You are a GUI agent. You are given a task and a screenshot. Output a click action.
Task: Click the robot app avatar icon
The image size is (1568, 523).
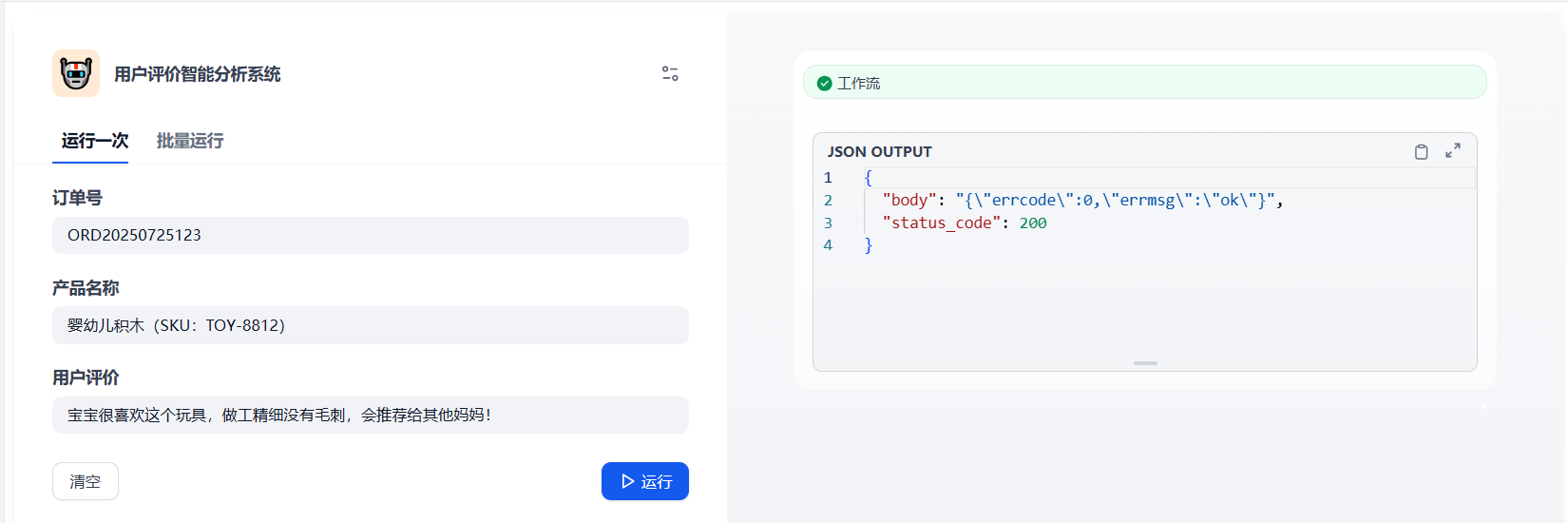[x=76, y=73]
